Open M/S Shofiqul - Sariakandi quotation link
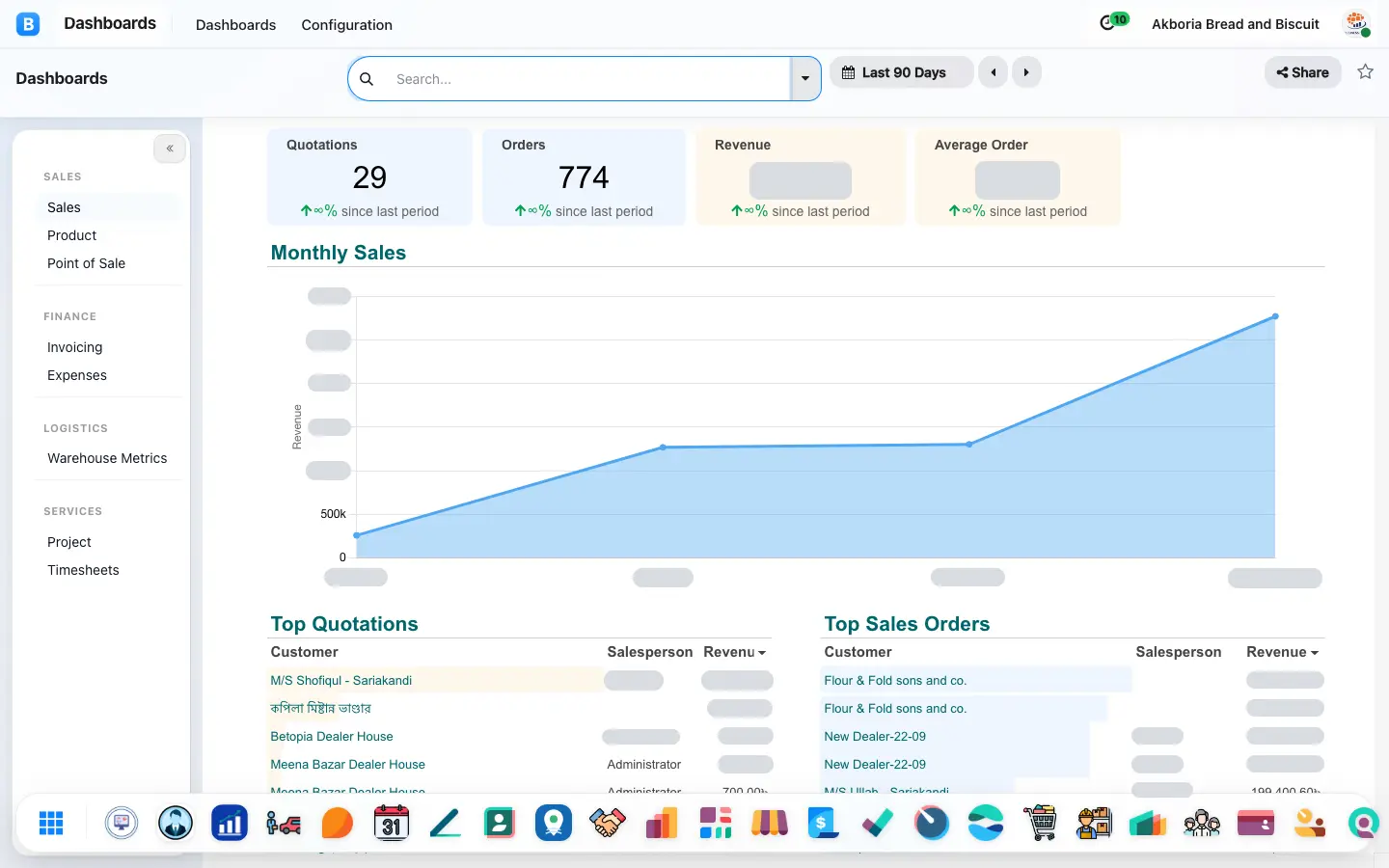The image size is (1389, 868). (341, 680)
